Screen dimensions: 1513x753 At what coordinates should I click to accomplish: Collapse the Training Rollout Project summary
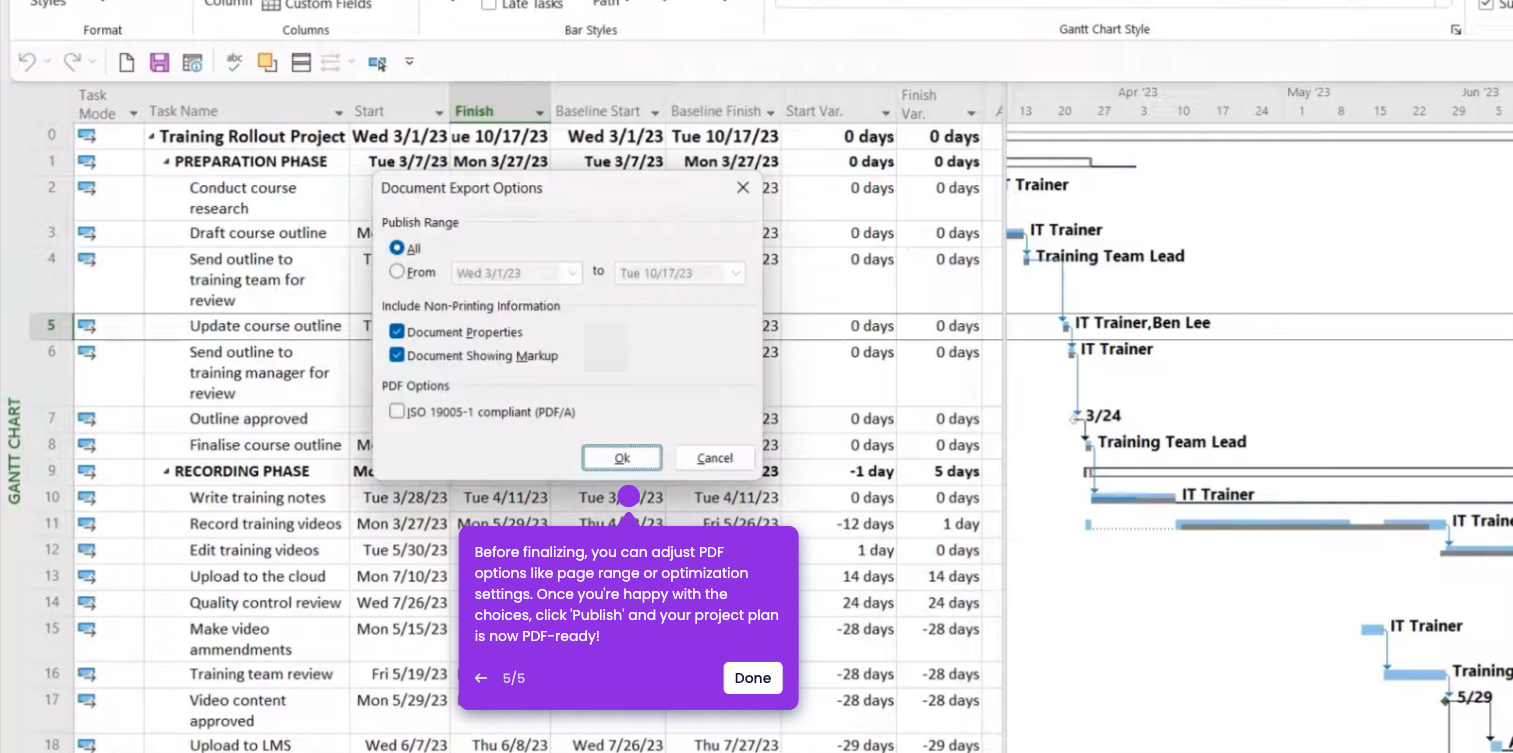[152, 137]
